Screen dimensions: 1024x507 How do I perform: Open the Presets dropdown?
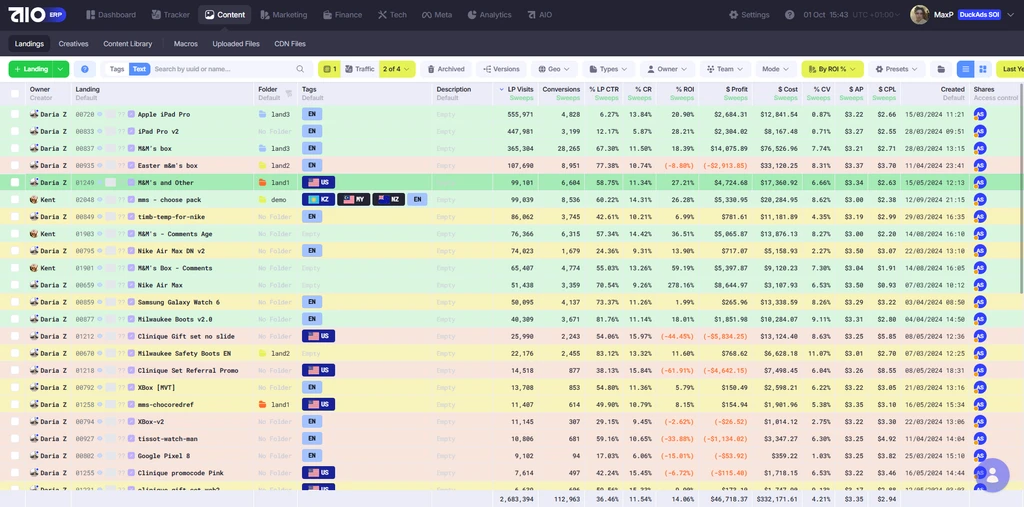click(x=897, y=69)
